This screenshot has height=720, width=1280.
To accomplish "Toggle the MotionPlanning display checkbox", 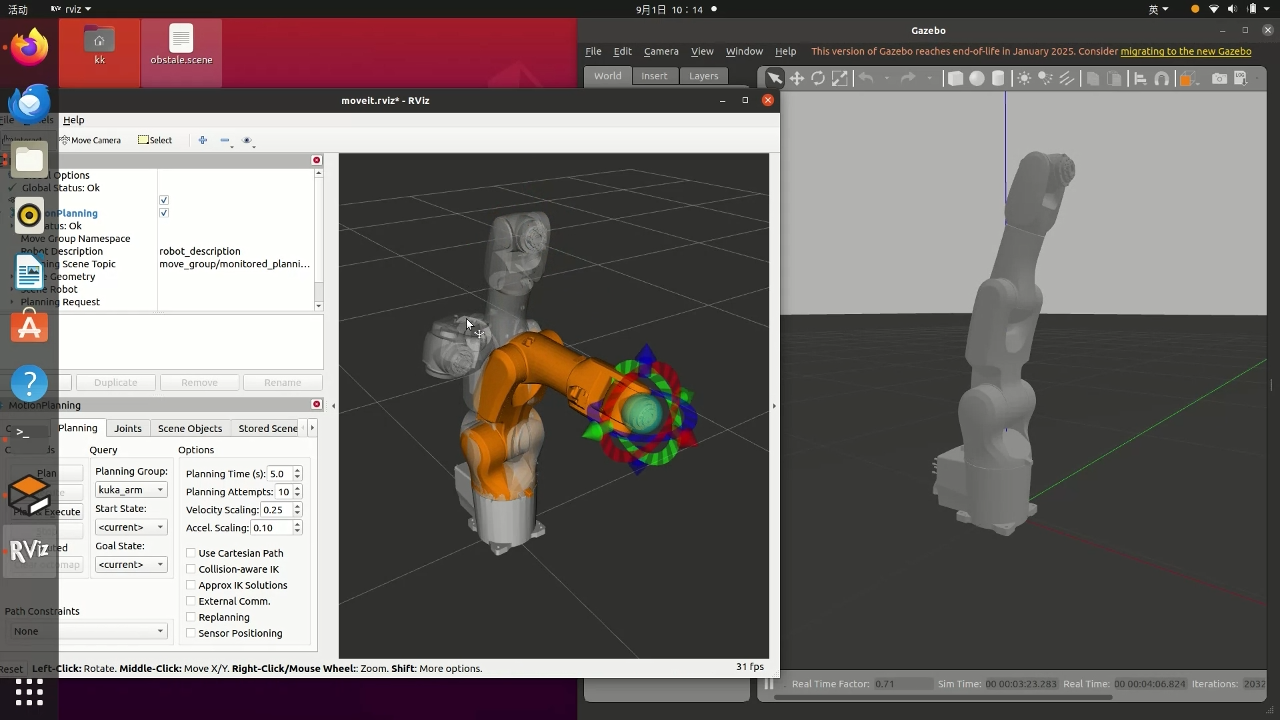I will tap(164, 213).
